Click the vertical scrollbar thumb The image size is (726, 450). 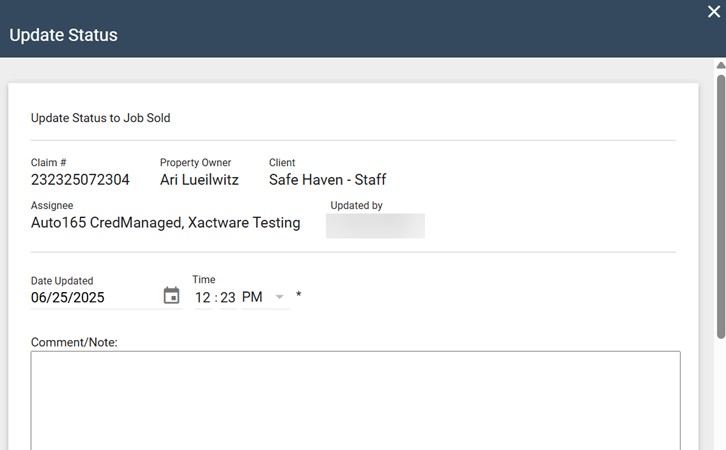click(720, 200)
